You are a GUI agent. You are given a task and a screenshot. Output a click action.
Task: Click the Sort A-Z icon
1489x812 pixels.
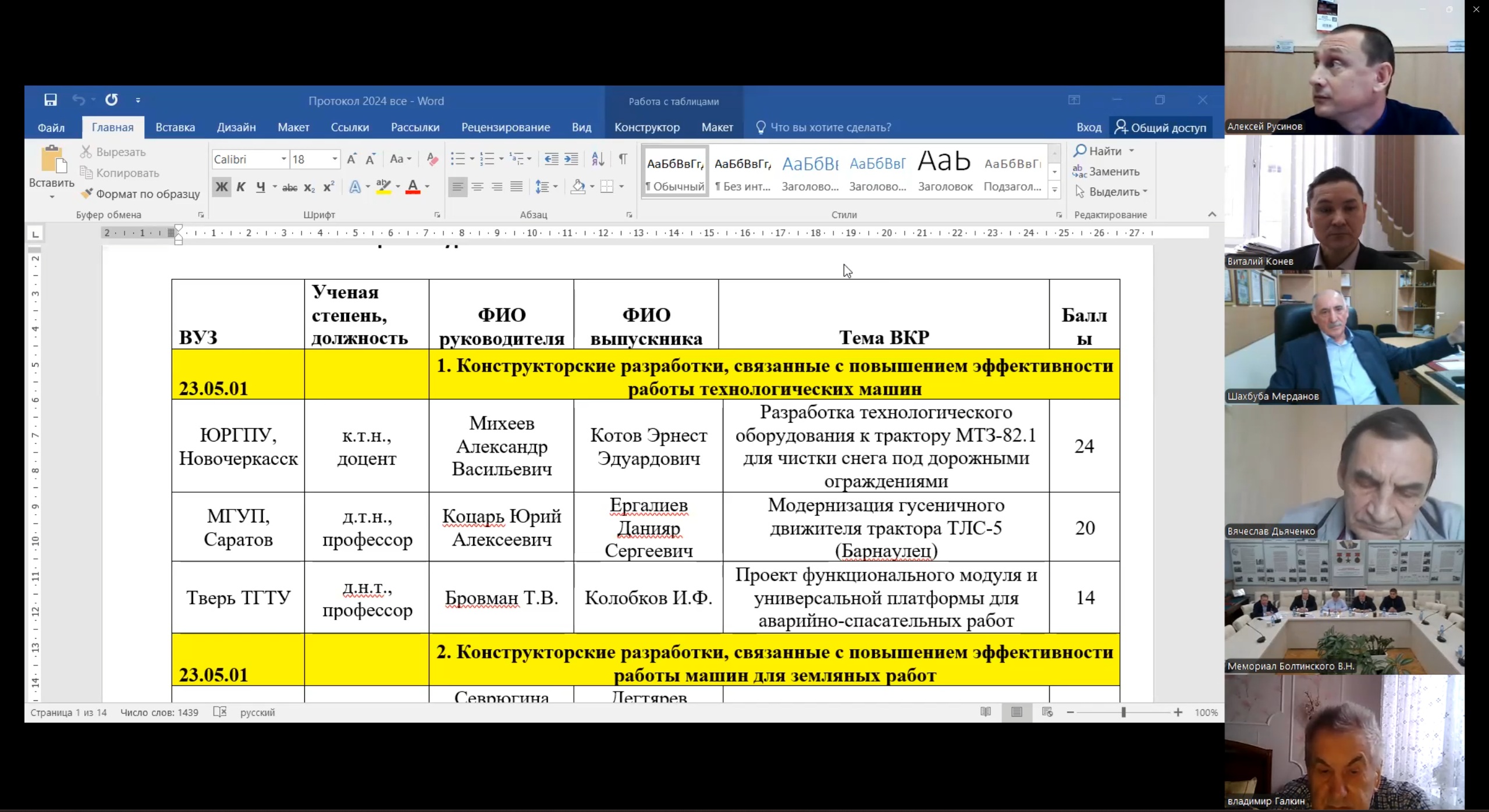[x=598, y=159]
